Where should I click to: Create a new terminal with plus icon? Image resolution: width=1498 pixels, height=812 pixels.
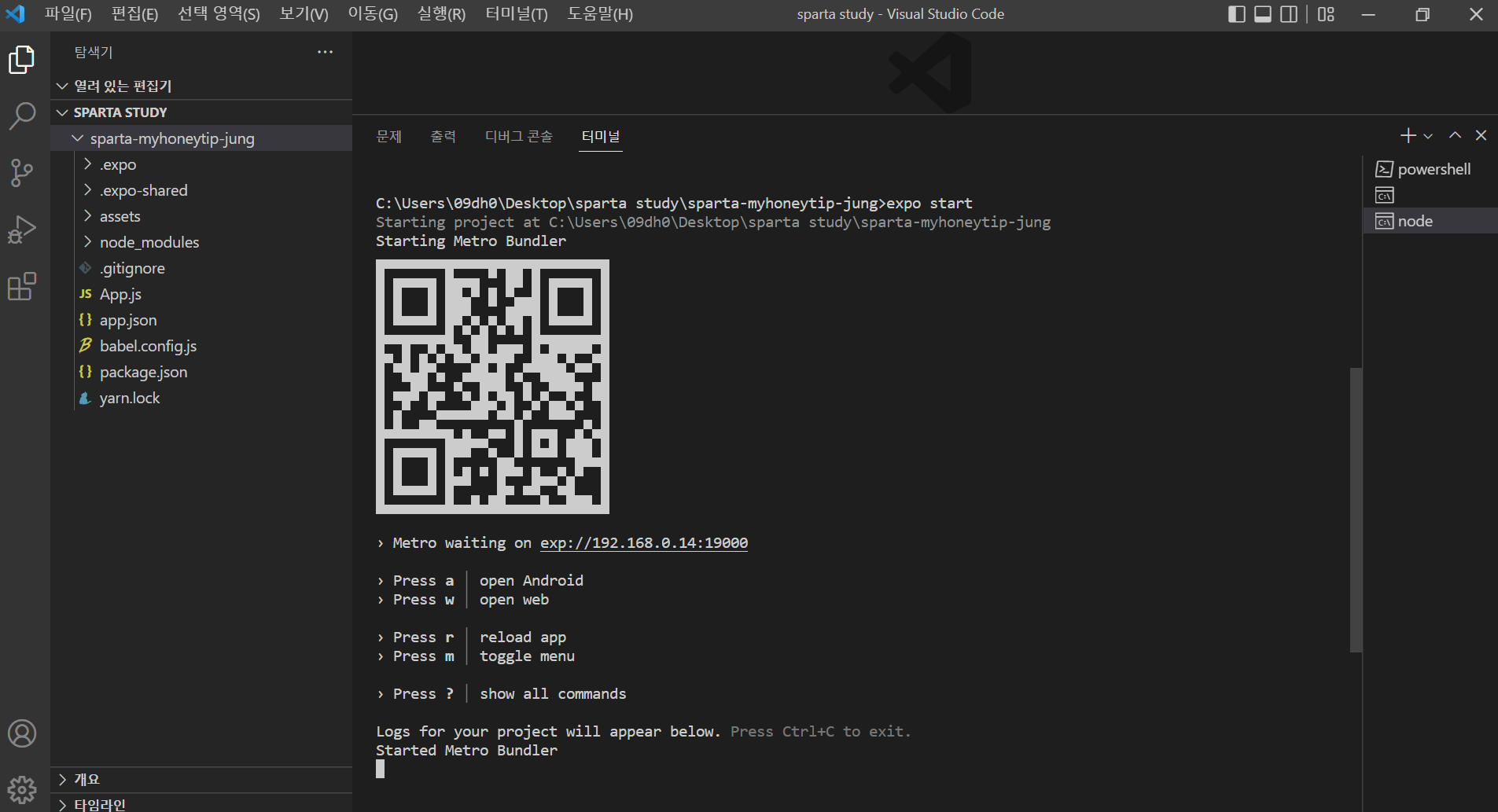(1408, 136)
